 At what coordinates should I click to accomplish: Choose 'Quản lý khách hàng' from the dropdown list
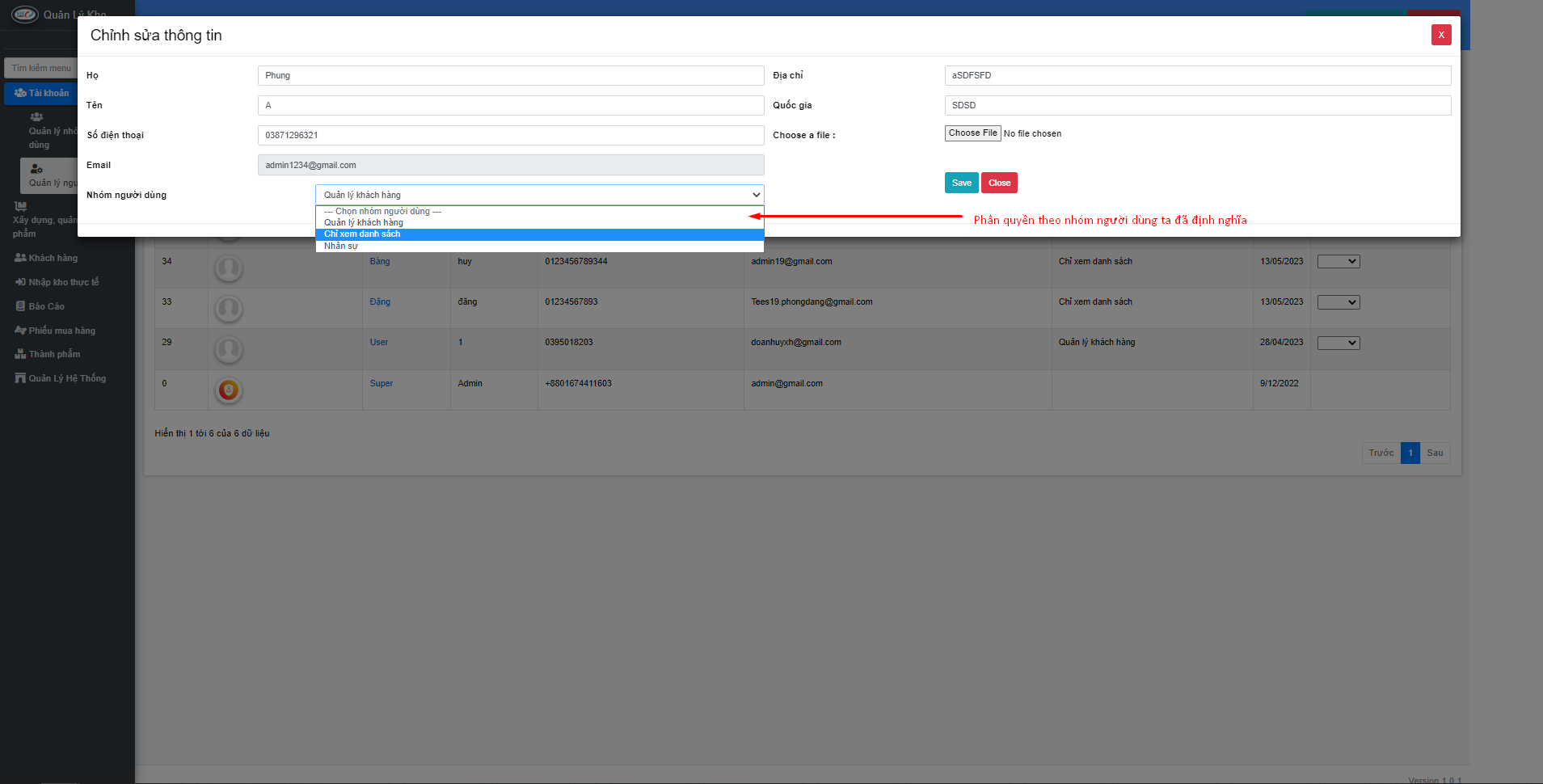pos(540,223)
